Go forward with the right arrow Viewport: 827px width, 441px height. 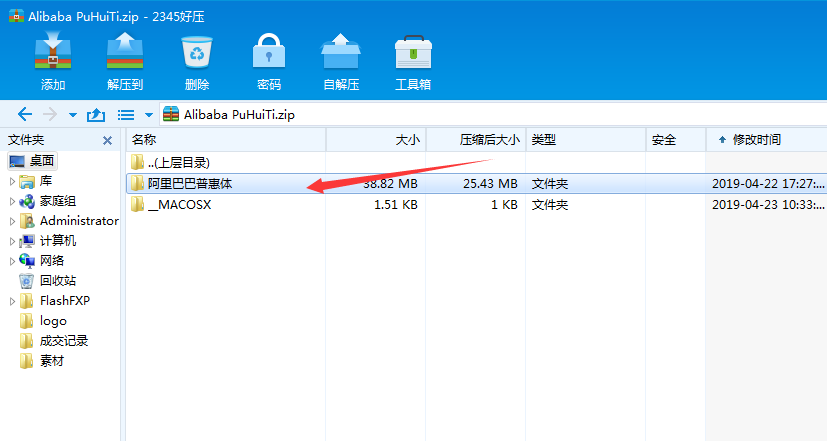coord(50,114)
